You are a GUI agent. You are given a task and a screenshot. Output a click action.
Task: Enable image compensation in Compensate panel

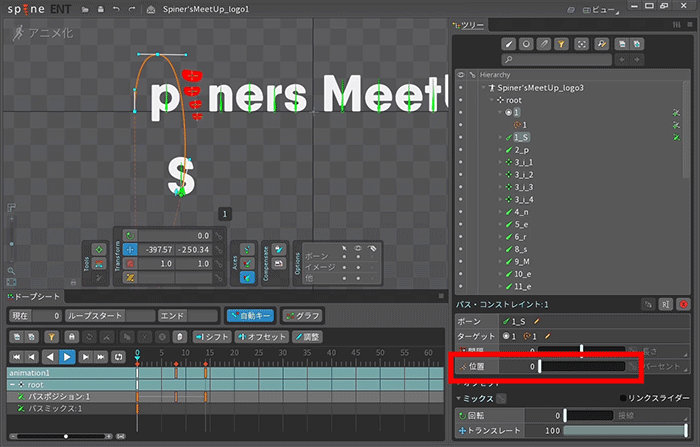(x=278, y=263)
